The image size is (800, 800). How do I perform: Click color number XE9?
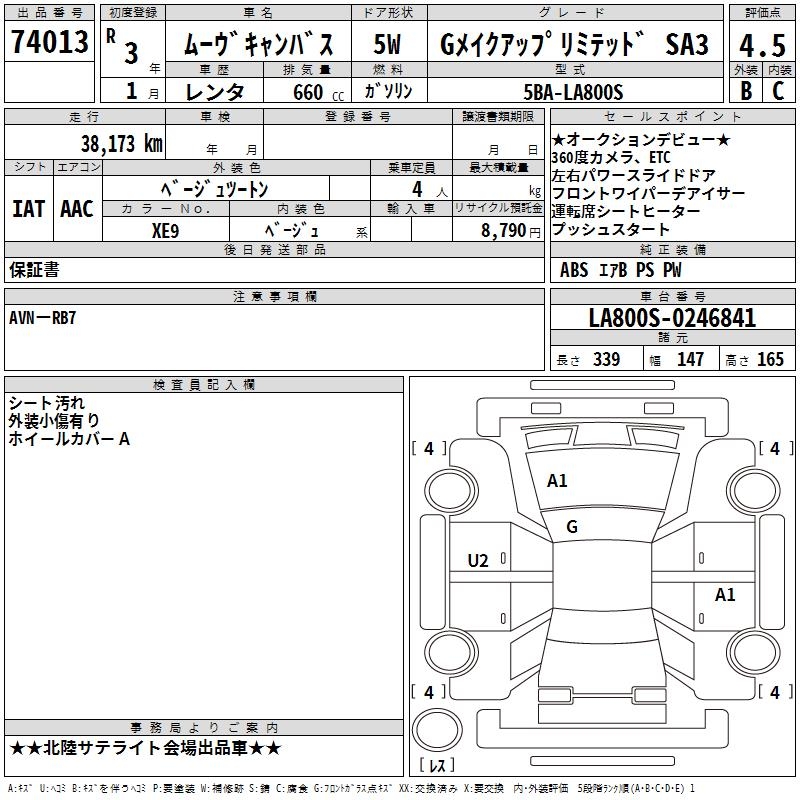[x=165, y=231]
